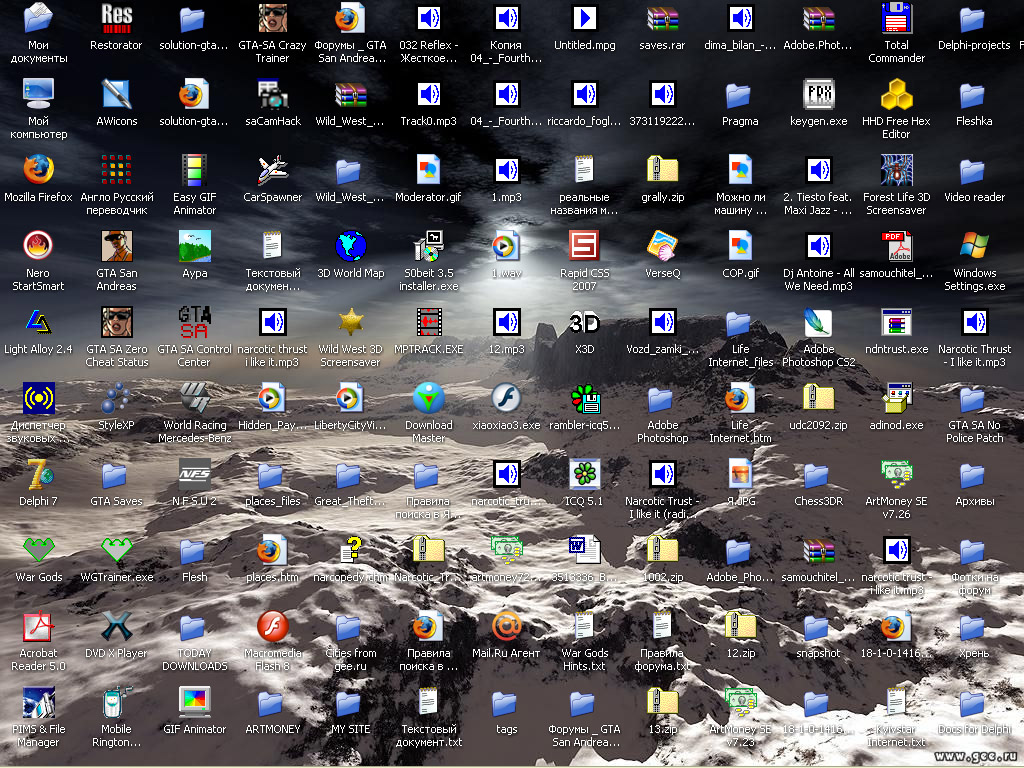Select the Forest Life 3D Screensaver icon
Viewport: 1024px width, 768px height.
[x=896, y=170]
